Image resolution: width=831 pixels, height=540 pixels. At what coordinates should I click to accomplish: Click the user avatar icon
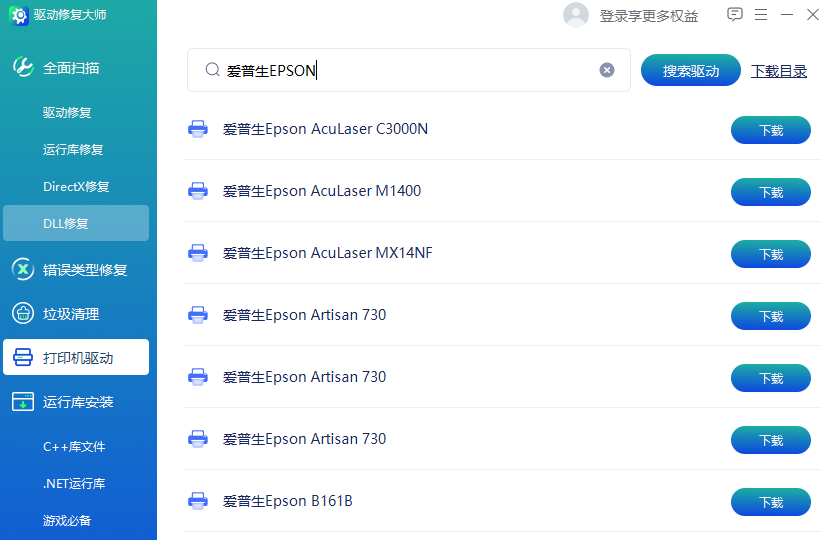tap(576, 15)
